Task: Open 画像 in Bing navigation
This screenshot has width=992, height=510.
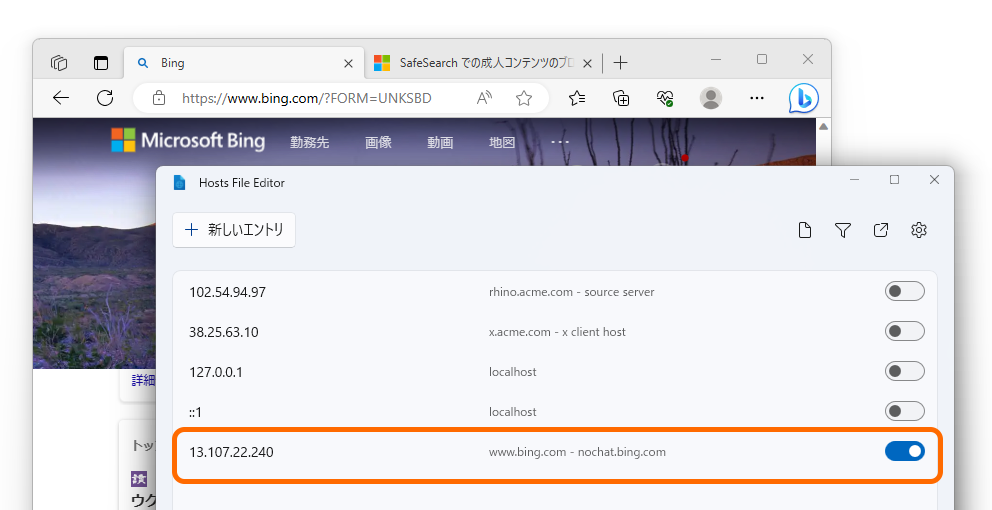Action: point(378,143)
